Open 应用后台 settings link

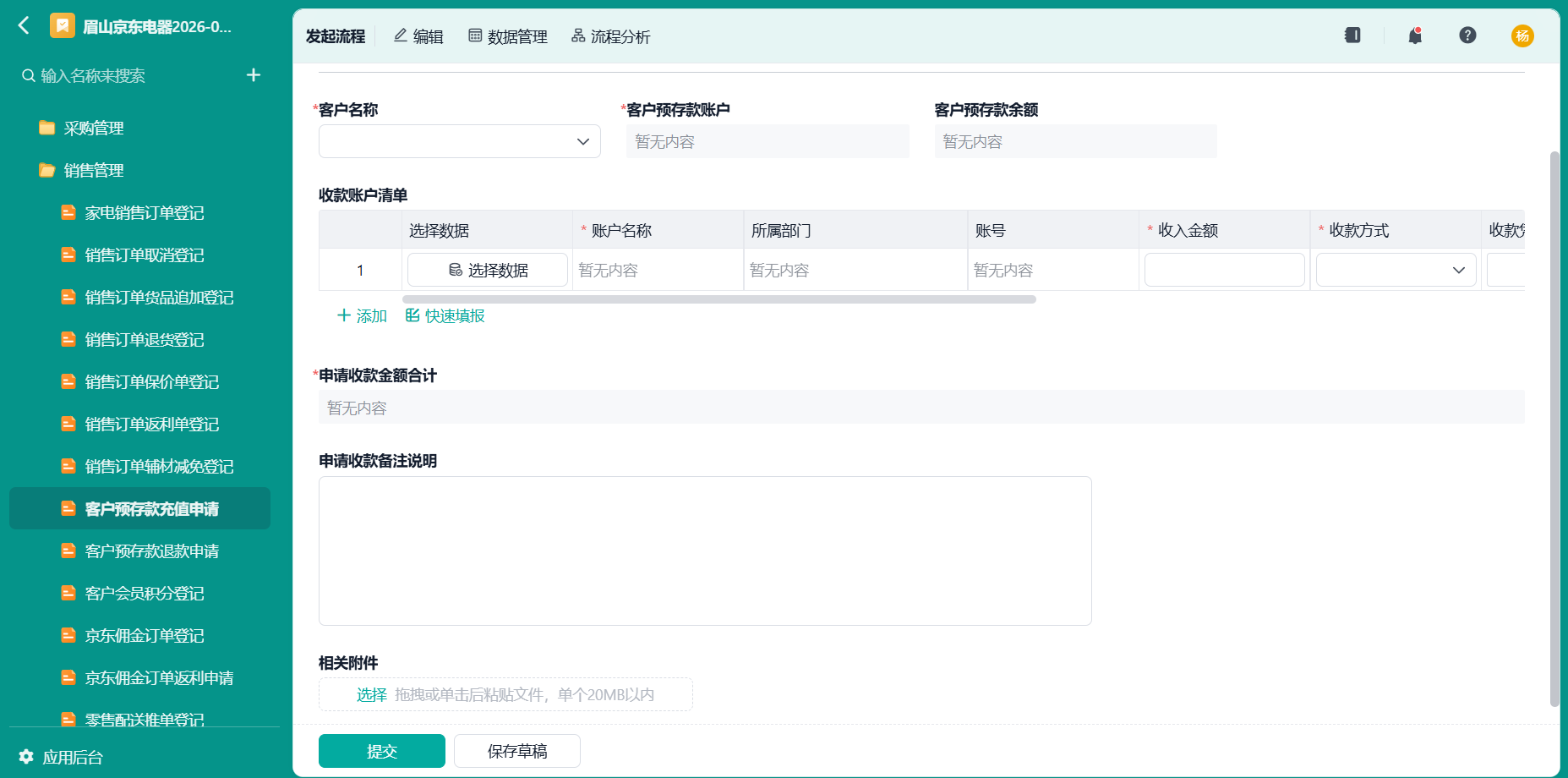point(73,757)
